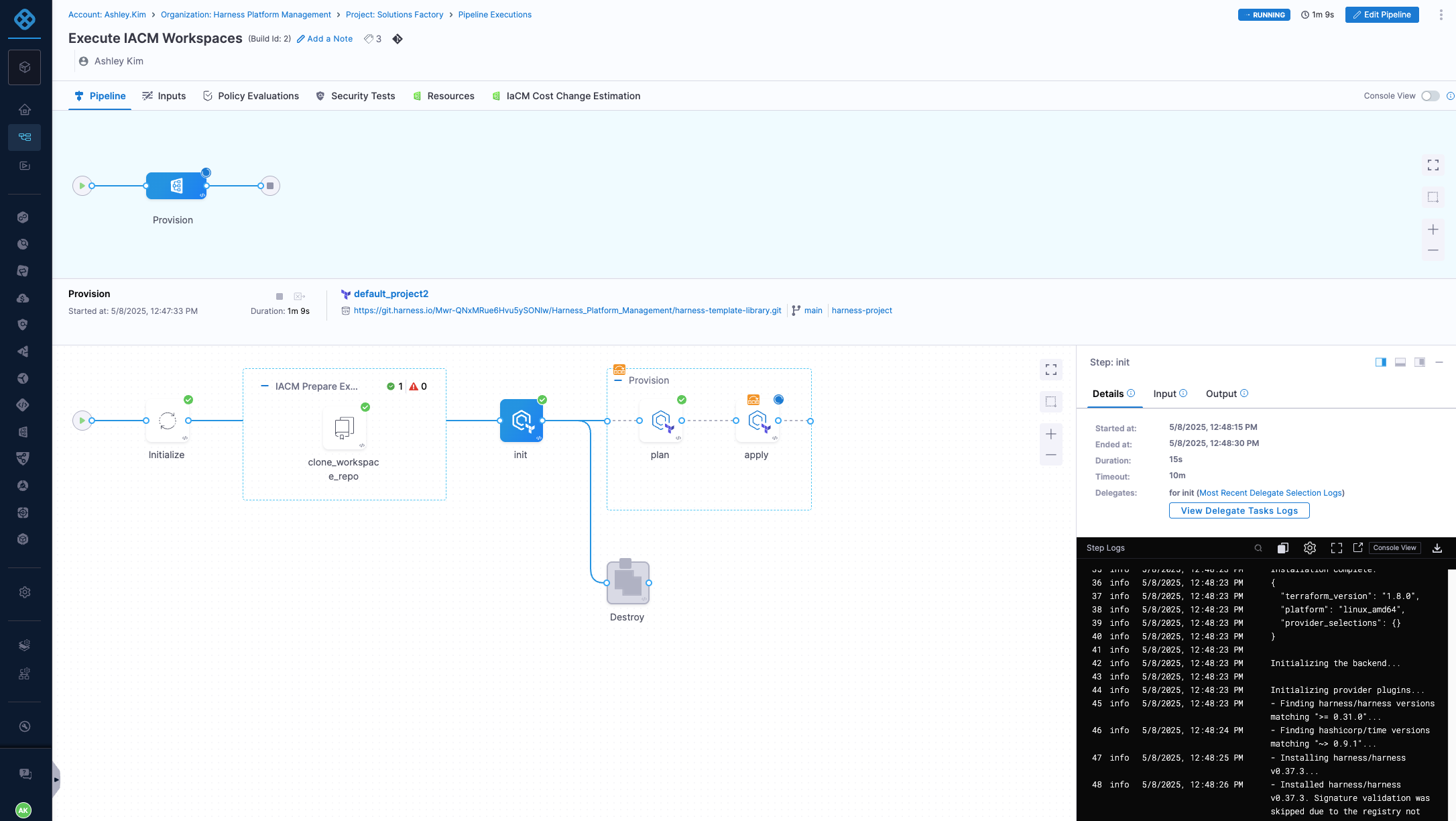Click the Edit Pipeline button
Image resolution: width=1456 pixels, height=821 pixels.
click(x=1382, y=15)
